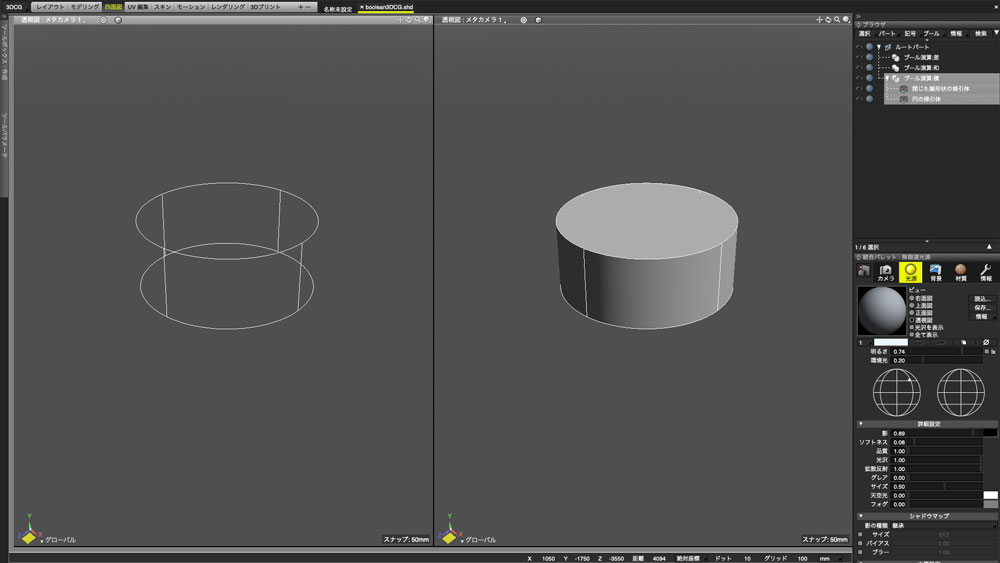This screenshot has height=563, width=1000.
Task: Collapse the ブール演算:積 tree node
Action: click(x=888, y=78)
